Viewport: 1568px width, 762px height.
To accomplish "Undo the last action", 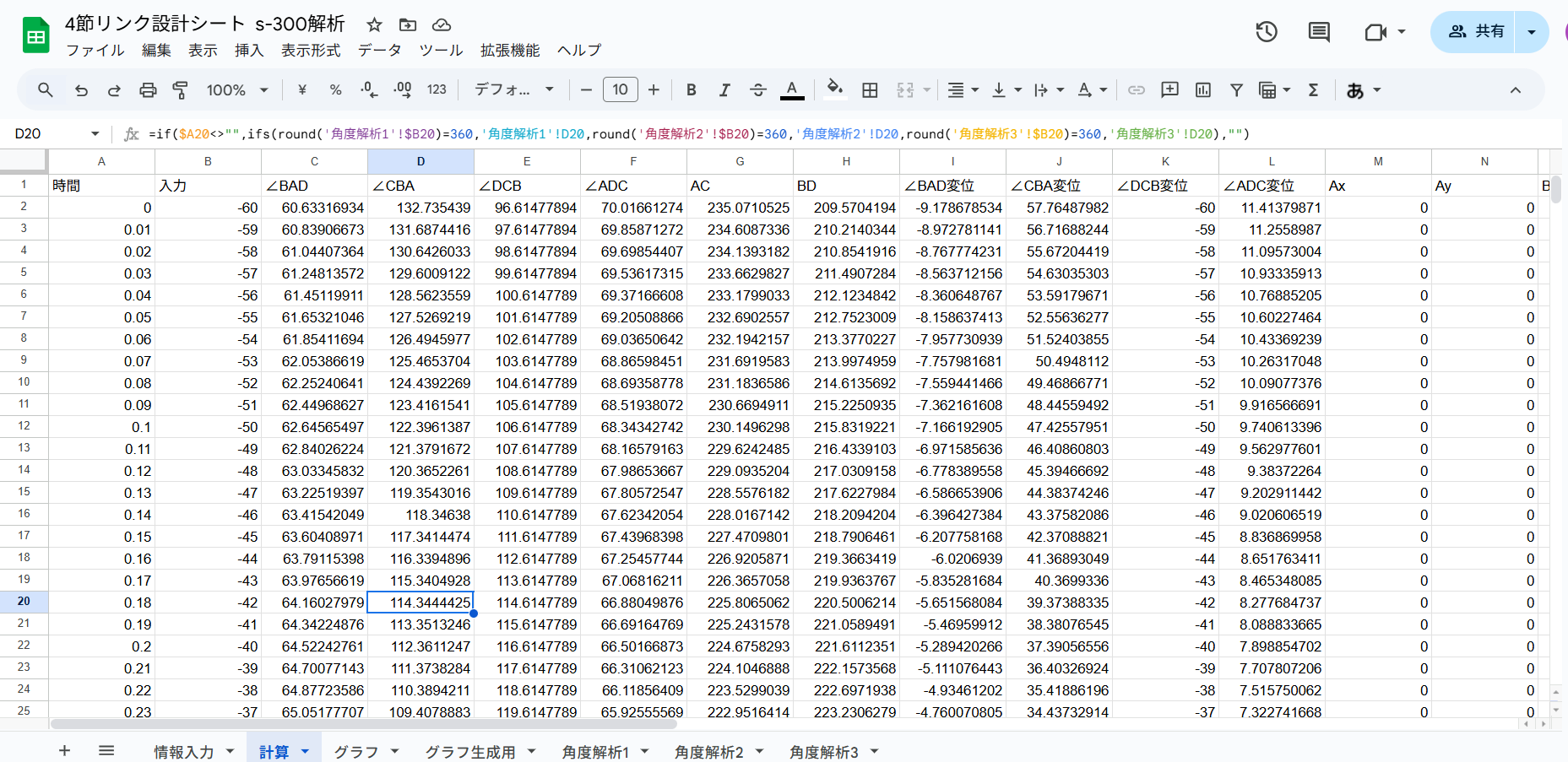I will tap(81, 90).
